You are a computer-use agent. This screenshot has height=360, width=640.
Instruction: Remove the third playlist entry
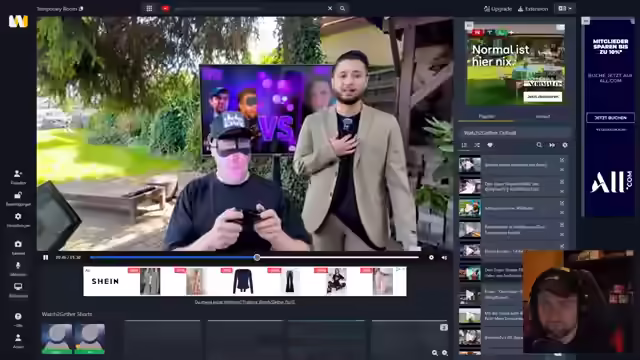[x=562, y=213]
